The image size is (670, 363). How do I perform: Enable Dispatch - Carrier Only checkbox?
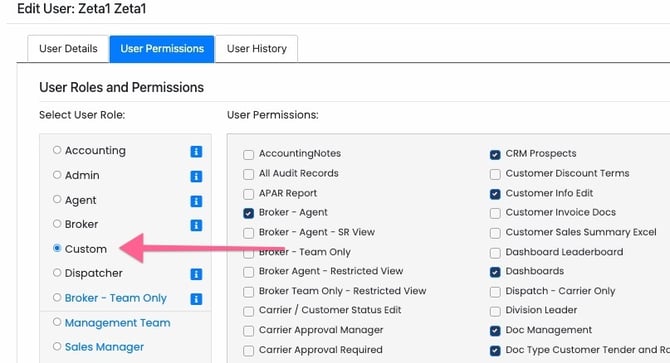(495, 292)
